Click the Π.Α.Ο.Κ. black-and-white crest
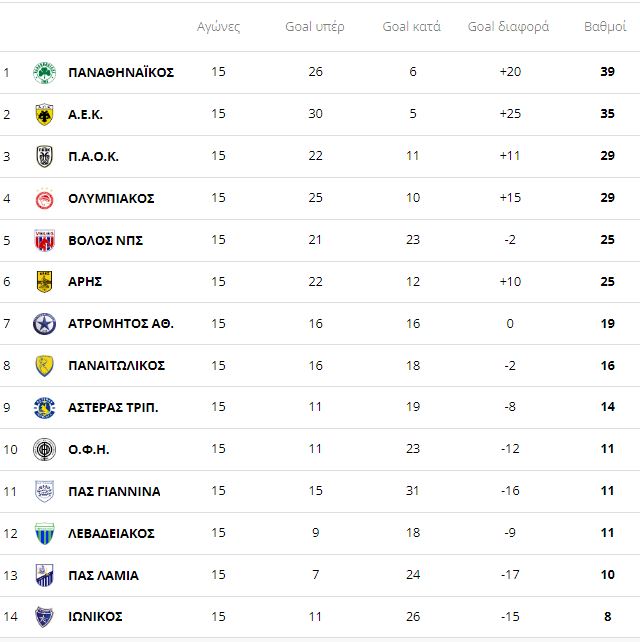 [x=44, y=156]
